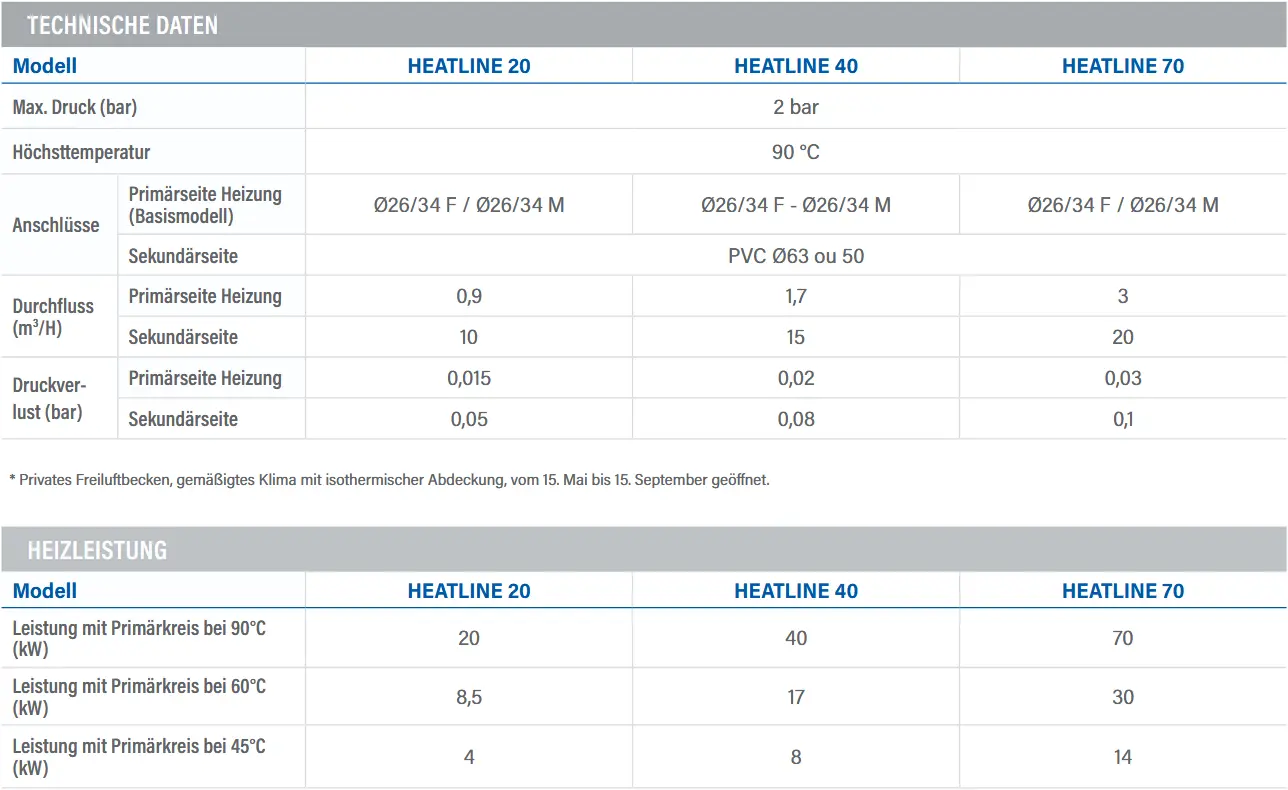Click 'Sekundärseite' label in Durchfluss rows
Viewport: 1288px width, 790px height.
pos(183,337)
